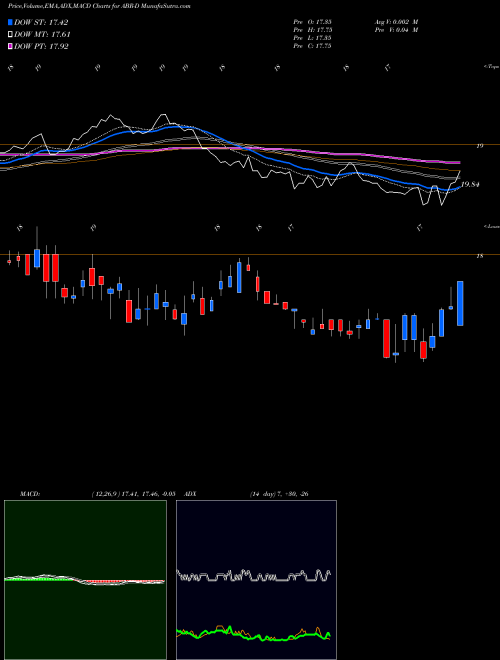Click the 'ADX' panel heading
Viewport: 500px width, 660px height.
point(191,494)
